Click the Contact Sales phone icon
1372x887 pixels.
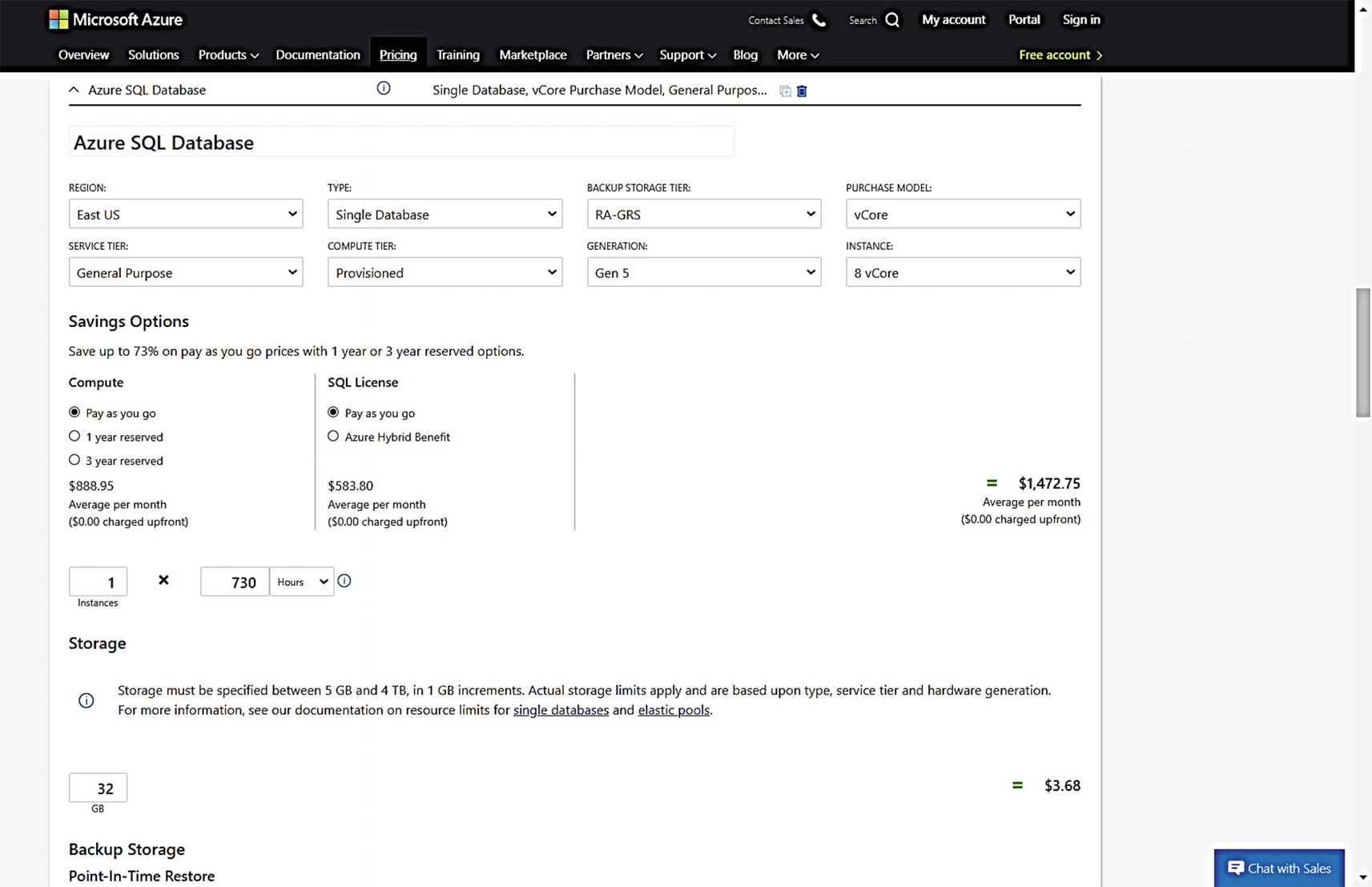[x=819, y=20]
